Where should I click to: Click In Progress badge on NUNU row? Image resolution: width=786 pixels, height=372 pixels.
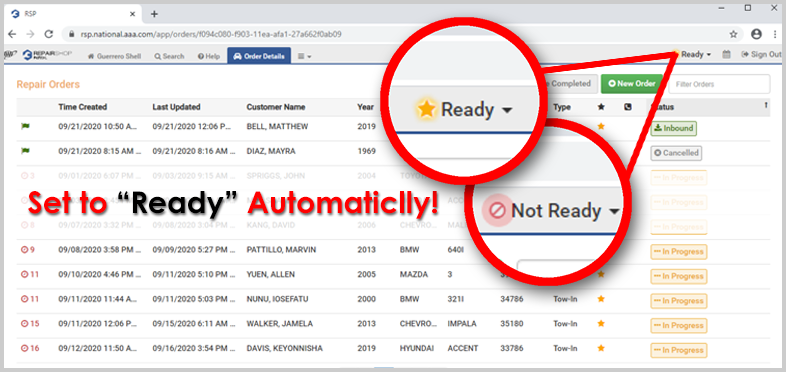(x=679, y=301)
